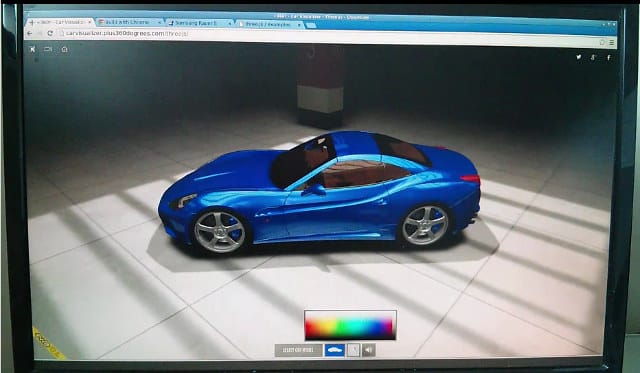Image resolution: width=640 pixels, height=373 pixels.
Task: Click the home icon in viewer
Action: pyautogui.click(x=64, y=49)
